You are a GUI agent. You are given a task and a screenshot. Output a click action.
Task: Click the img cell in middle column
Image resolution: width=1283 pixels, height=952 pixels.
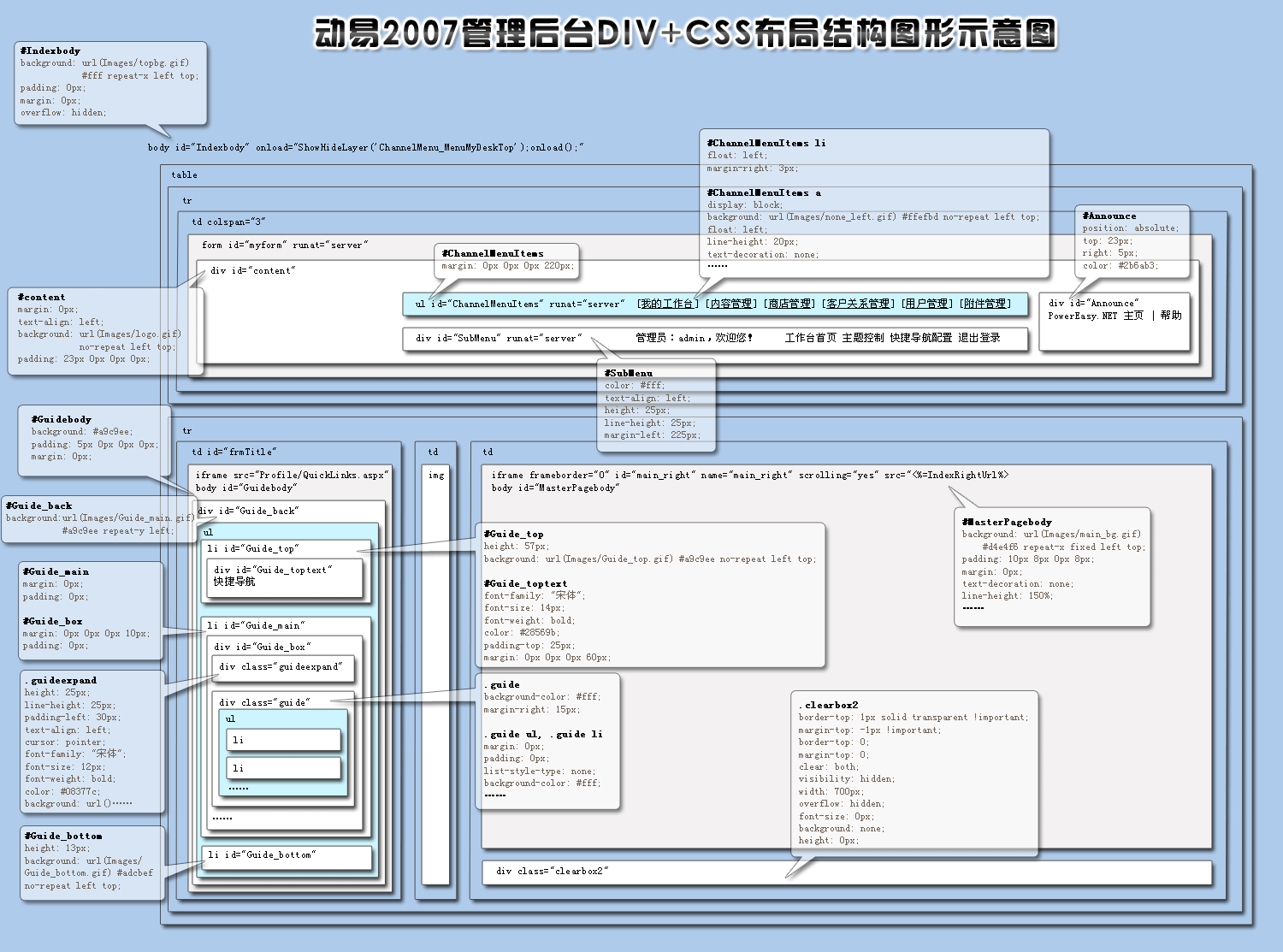436,476
